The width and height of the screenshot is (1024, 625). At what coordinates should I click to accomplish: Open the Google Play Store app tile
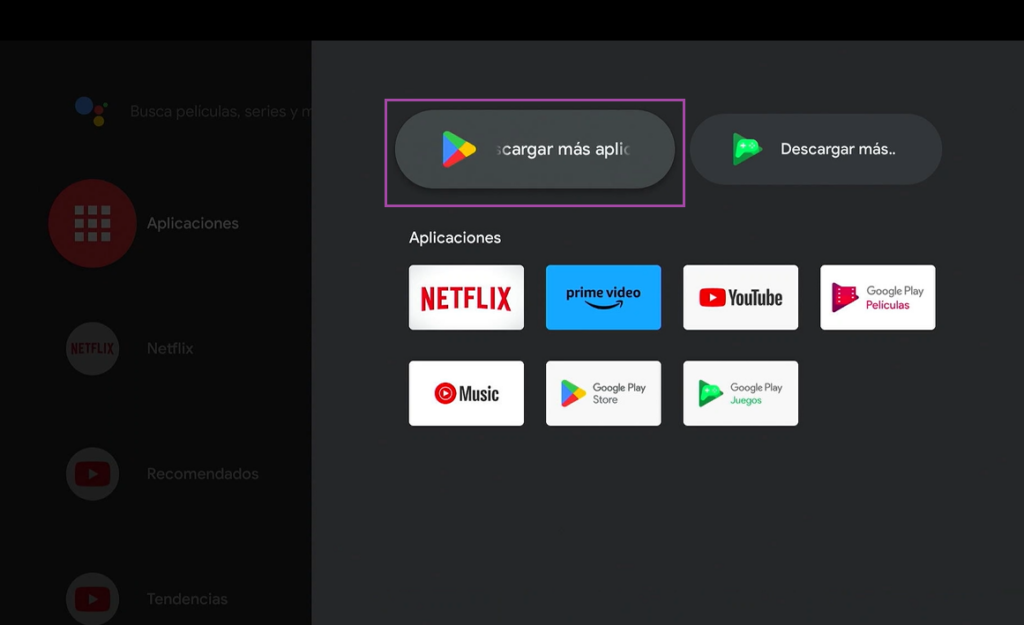[x=603, y=393]
